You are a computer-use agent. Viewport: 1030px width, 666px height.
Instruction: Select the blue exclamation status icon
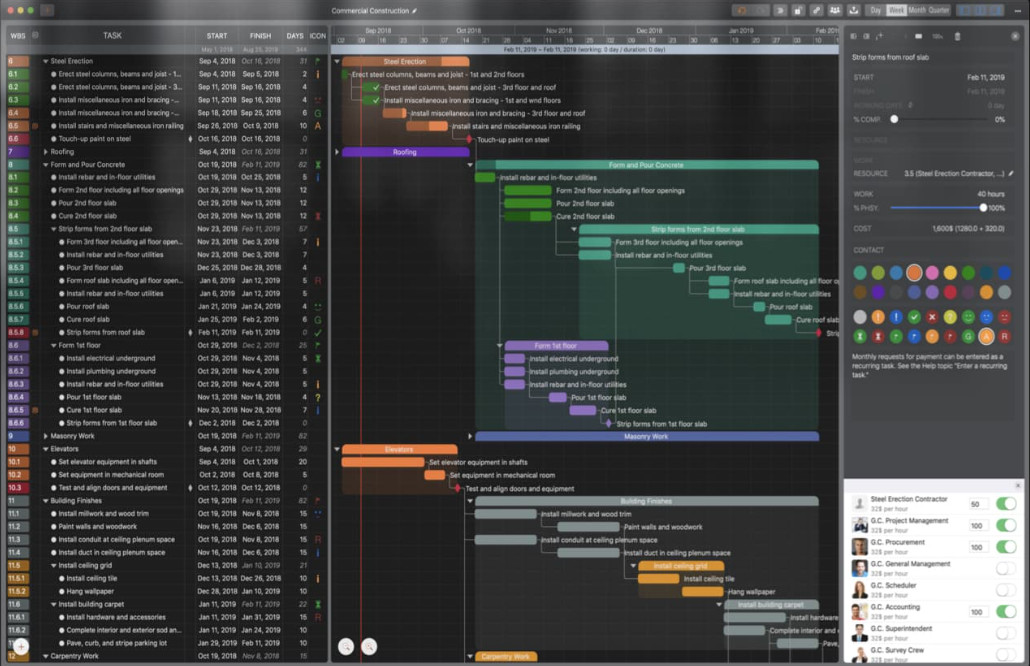coord(896,317)
